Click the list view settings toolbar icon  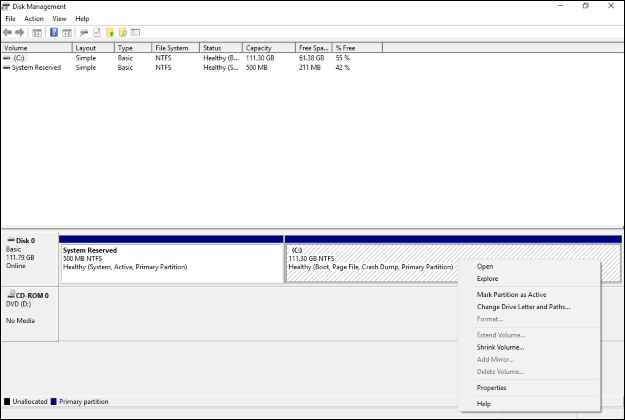[x=136, y=32]
